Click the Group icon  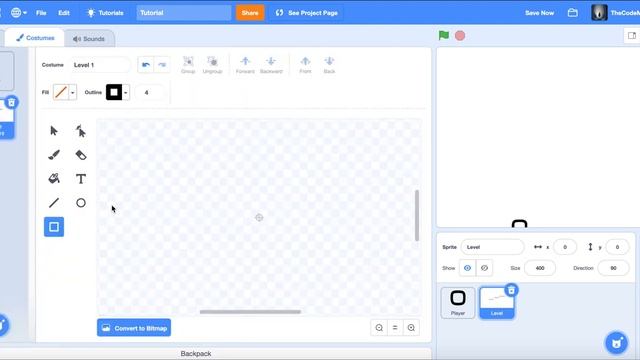[x=188, y=65]
